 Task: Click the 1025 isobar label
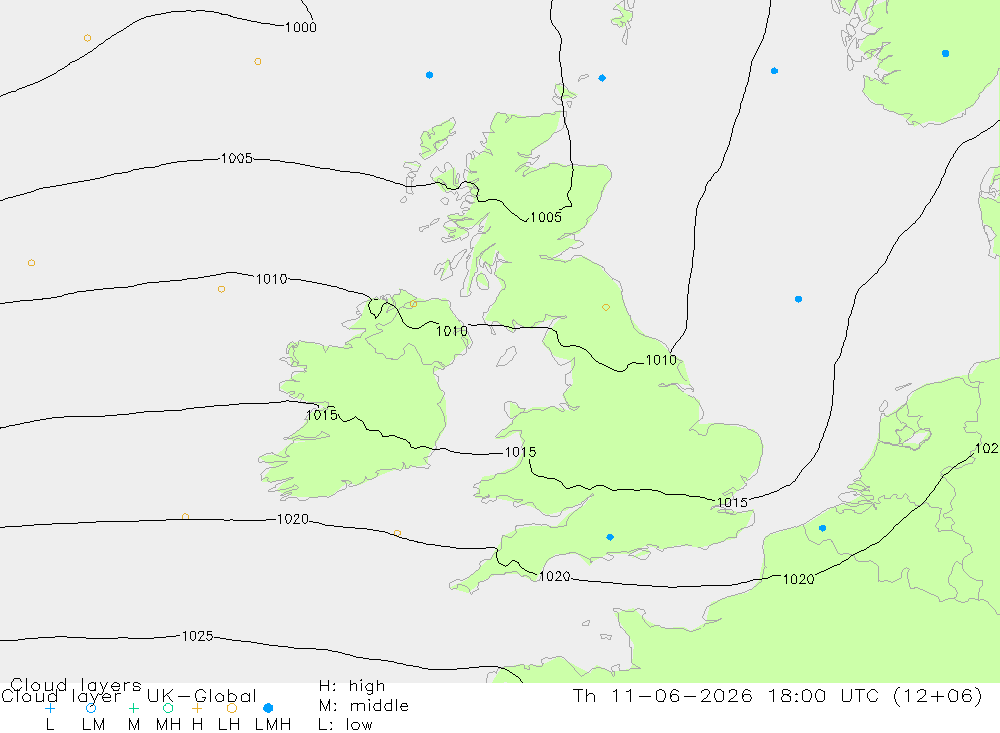click(x=198, y=636)
